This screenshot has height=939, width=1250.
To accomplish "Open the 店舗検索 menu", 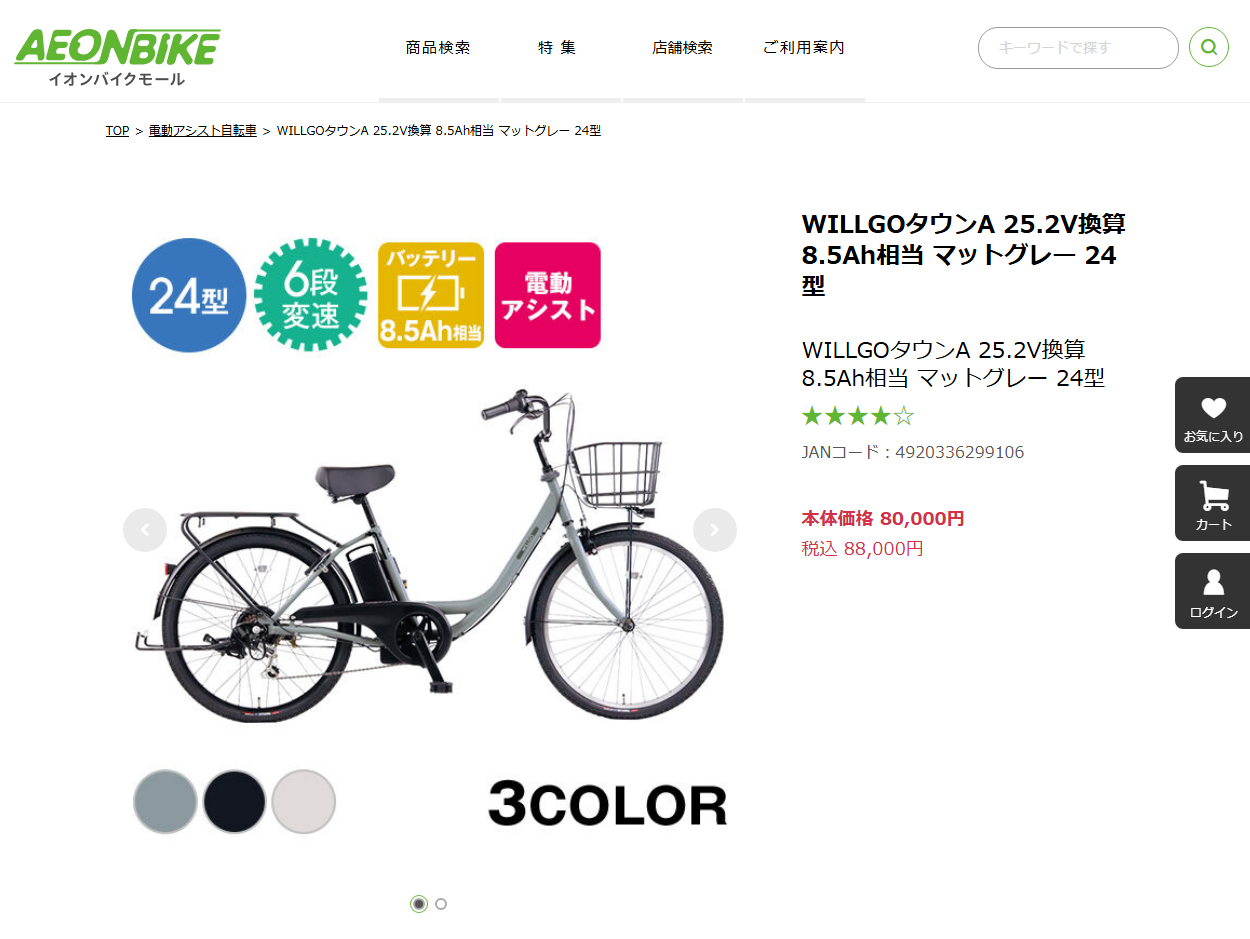I will 682,48.
